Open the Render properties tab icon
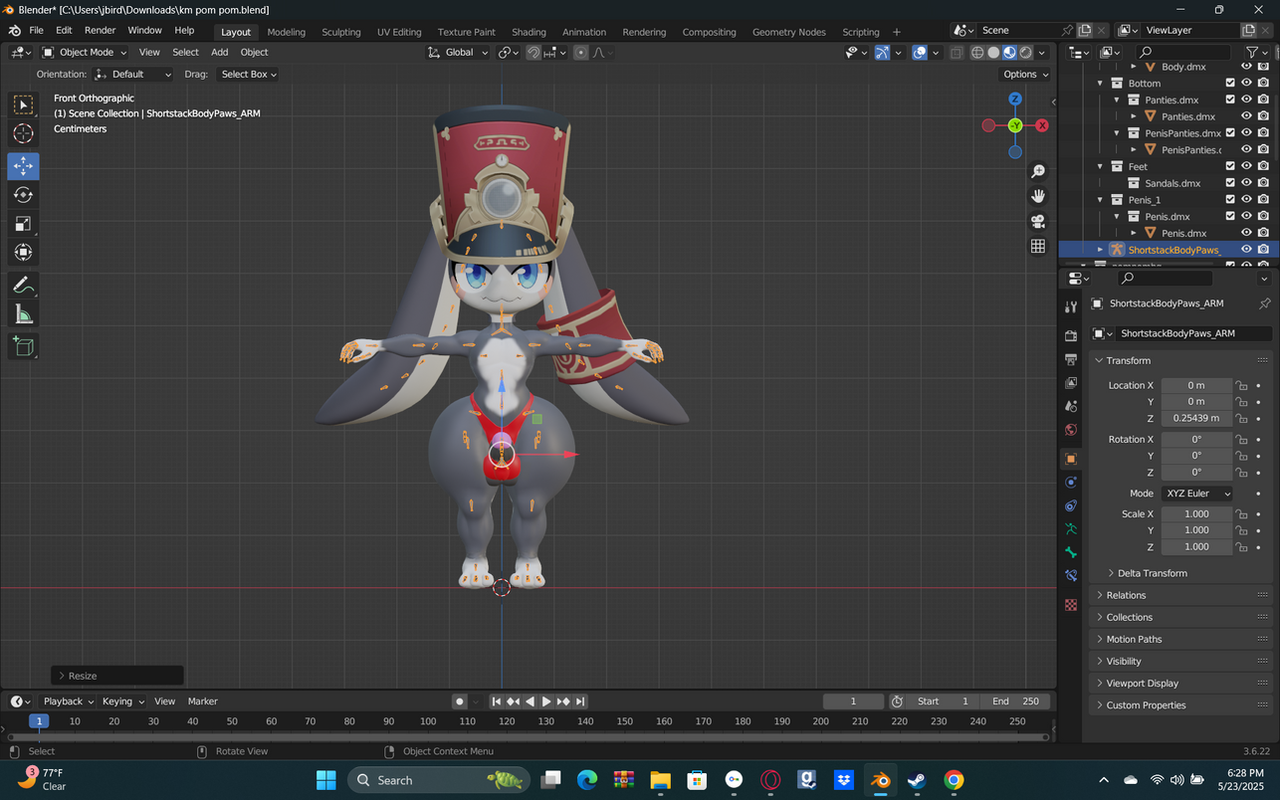 1071,335
